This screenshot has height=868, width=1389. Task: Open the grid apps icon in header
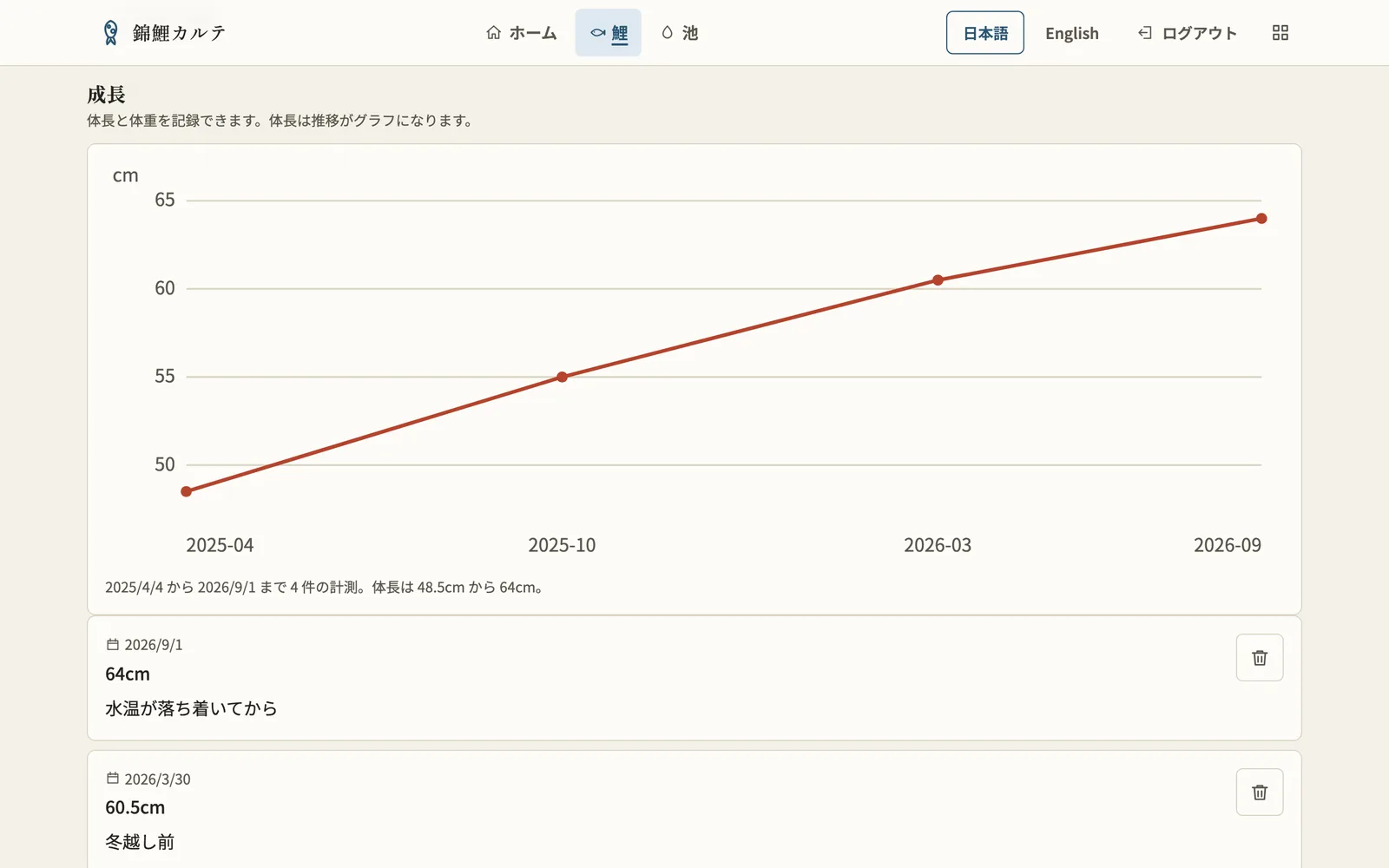(1280, 33)
